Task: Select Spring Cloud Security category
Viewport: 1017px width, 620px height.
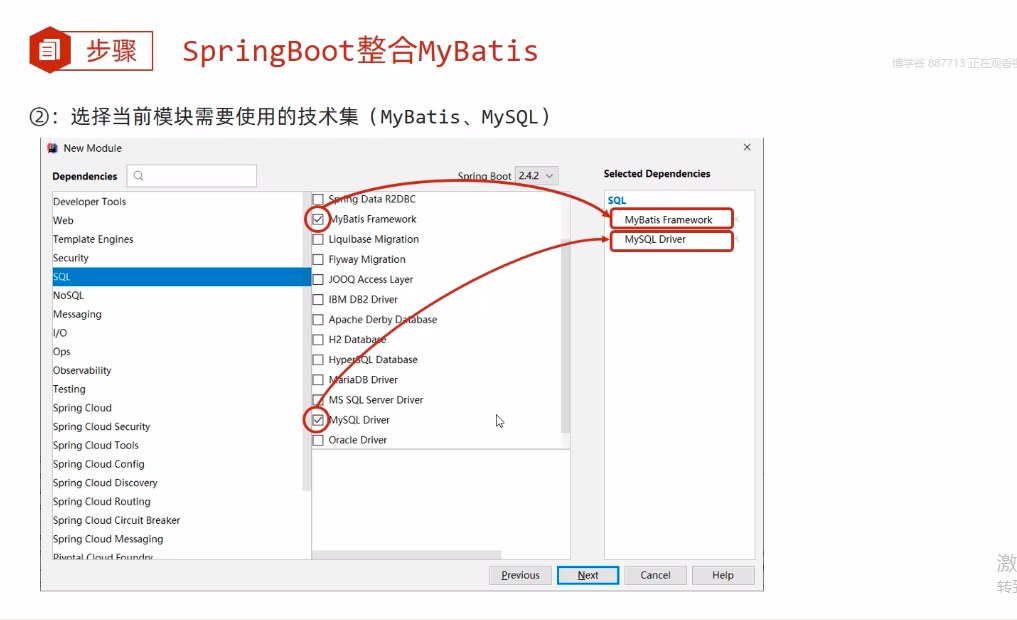Action: coord(177,427)
